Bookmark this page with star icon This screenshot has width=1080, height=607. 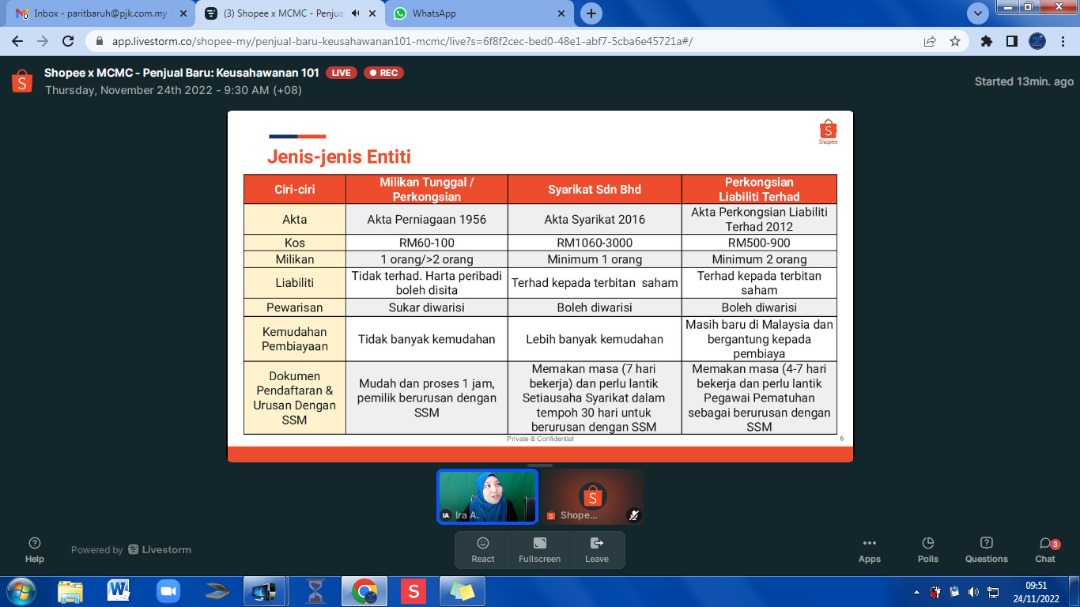click(x=955, y=41)
